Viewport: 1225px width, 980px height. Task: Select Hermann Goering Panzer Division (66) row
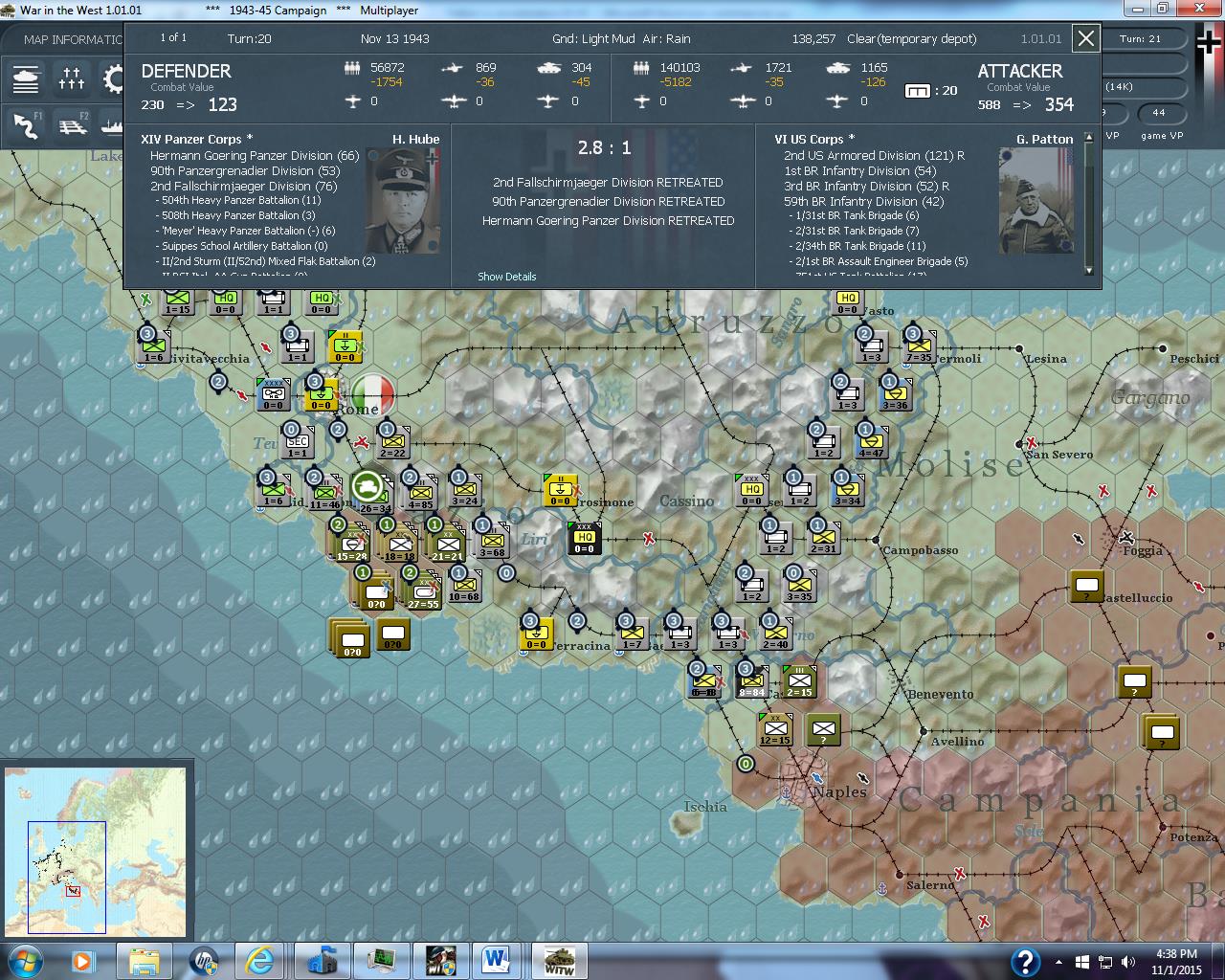(x=255, y=156)
